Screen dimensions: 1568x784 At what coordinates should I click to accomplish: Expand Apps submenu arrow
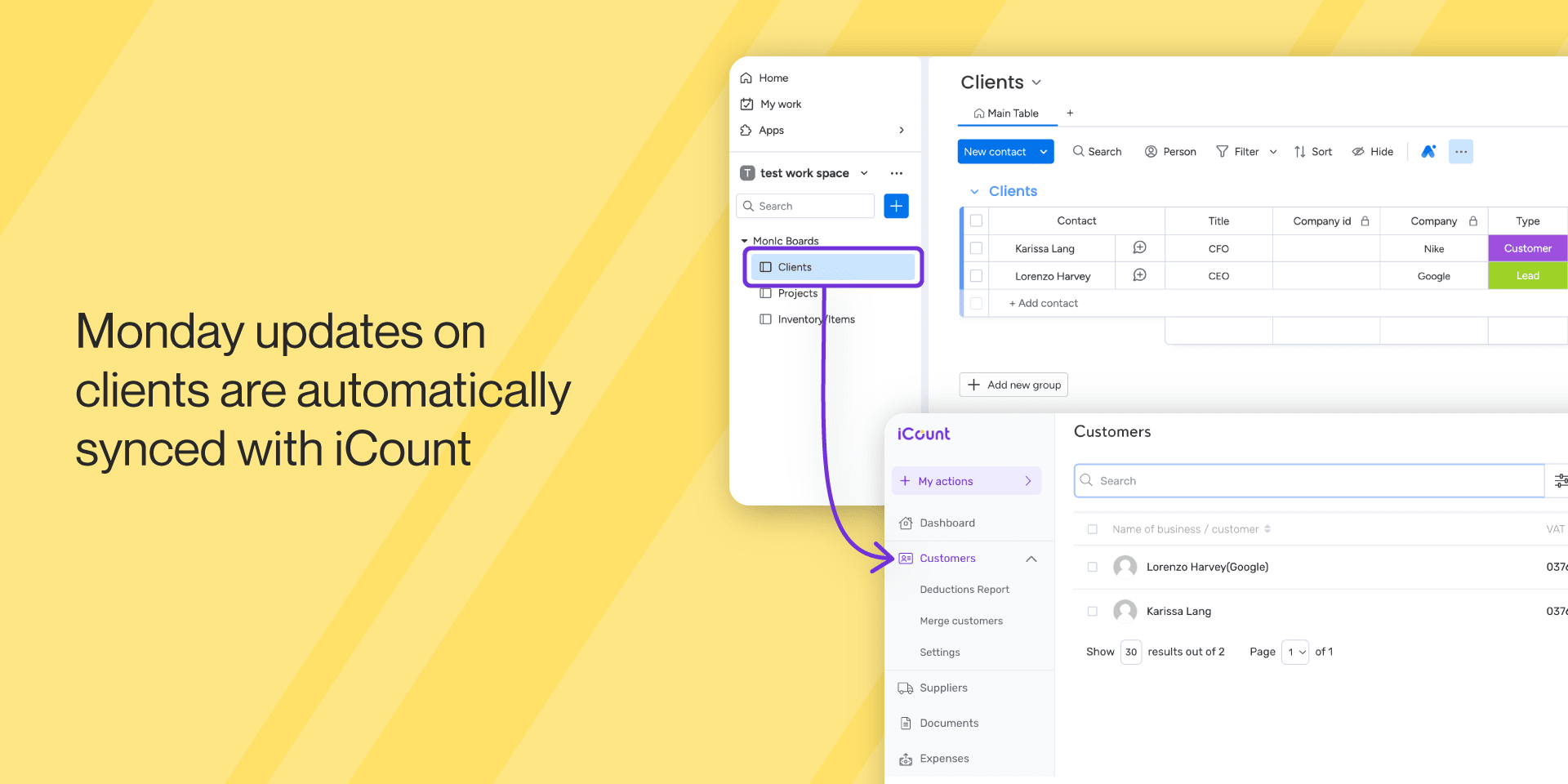click(902, 130)
